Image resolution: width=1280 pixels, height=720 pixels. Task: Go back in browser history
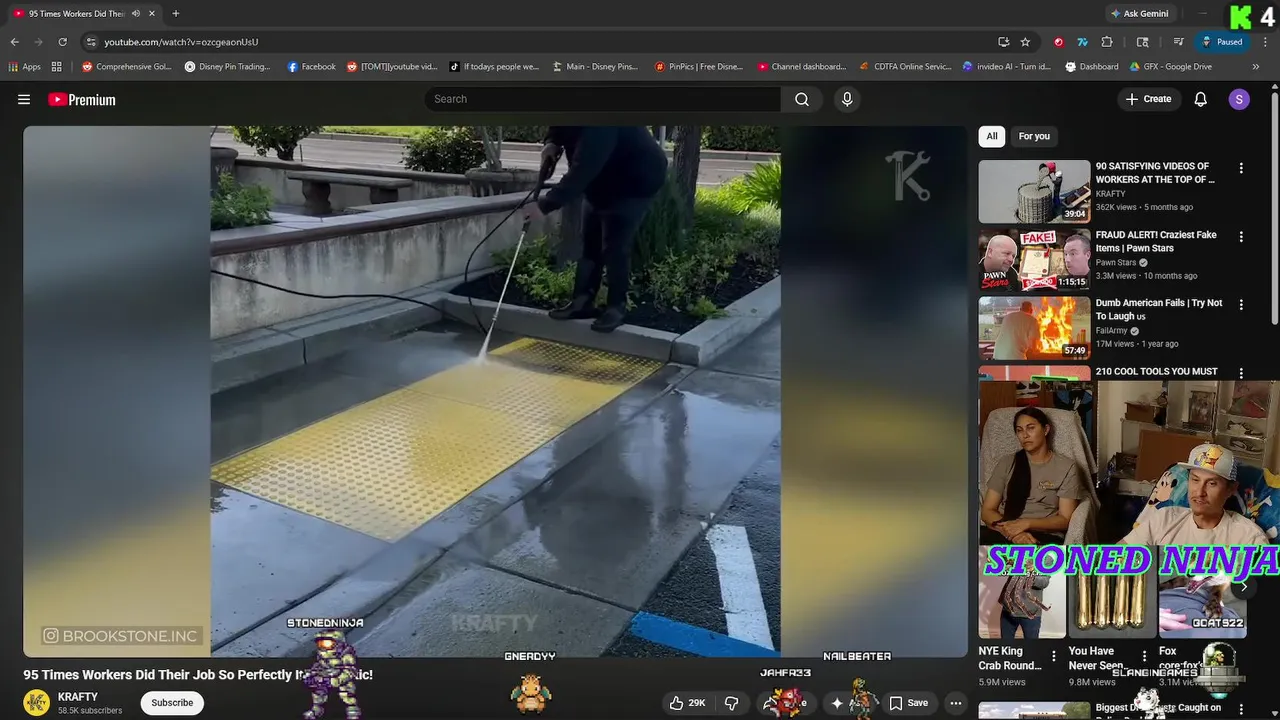14,42
